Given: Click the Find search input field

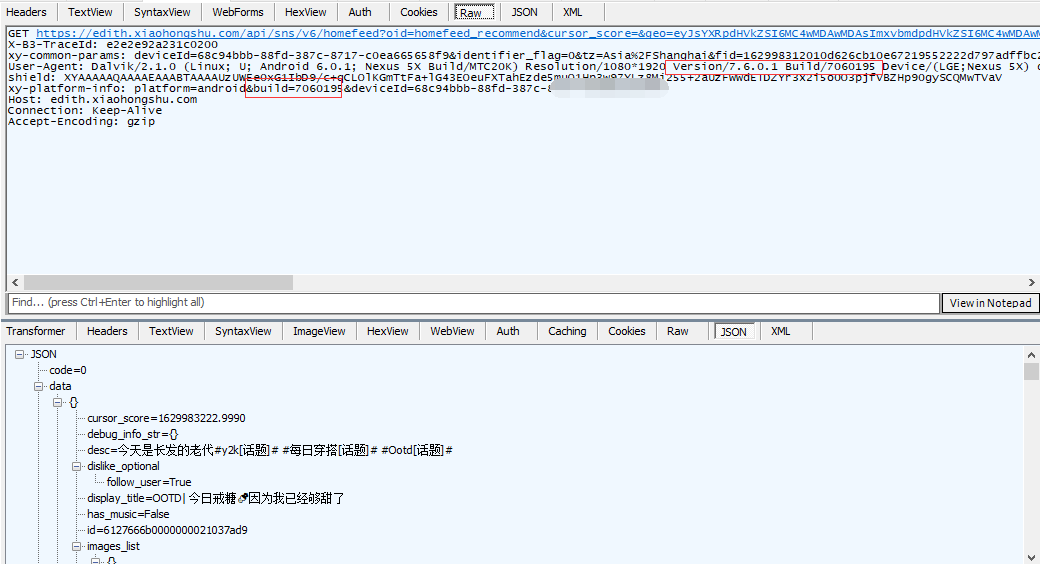Looking at the screenshot, I should point(474,303).
